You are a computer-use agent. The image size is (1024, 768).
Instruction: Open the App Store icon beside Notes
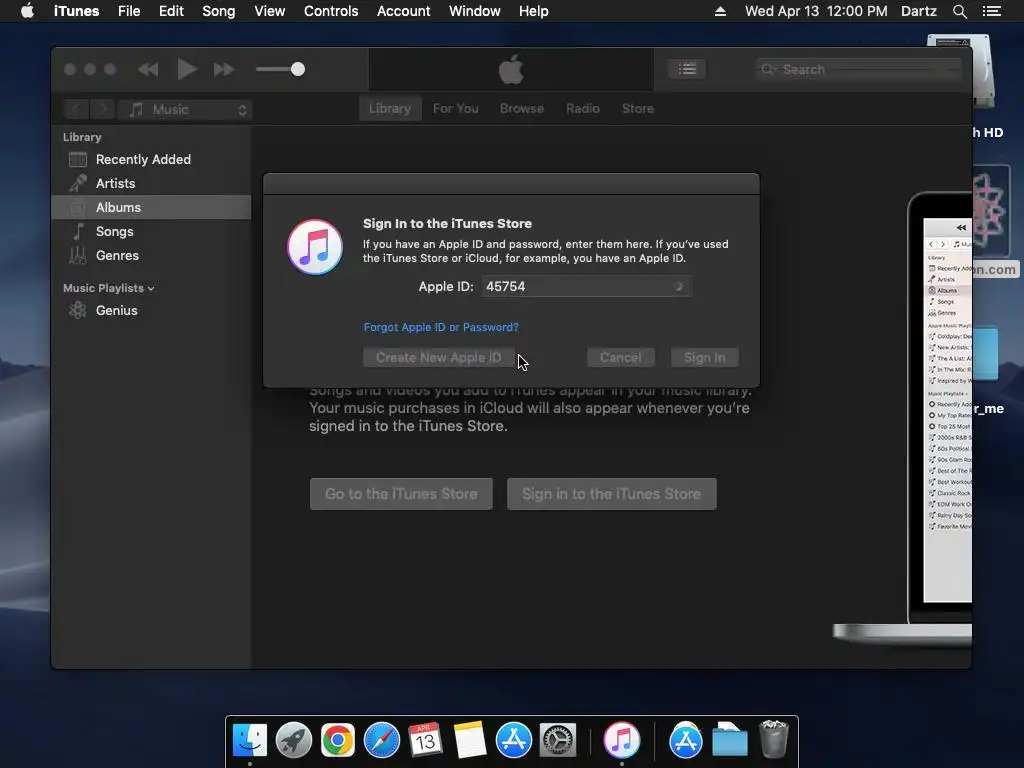[x=513, y=740]
